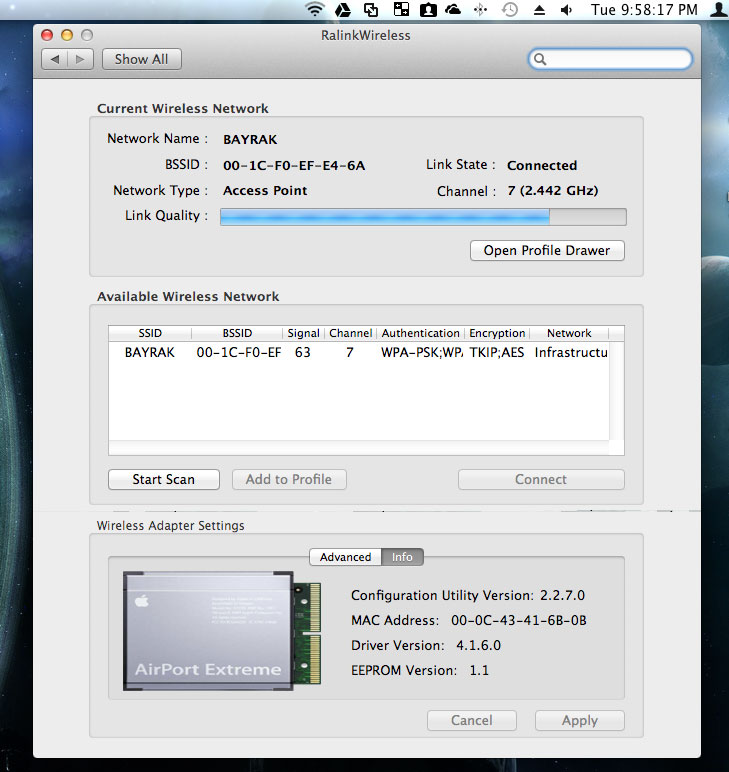Click the Connect button

(x=541, y=480)
